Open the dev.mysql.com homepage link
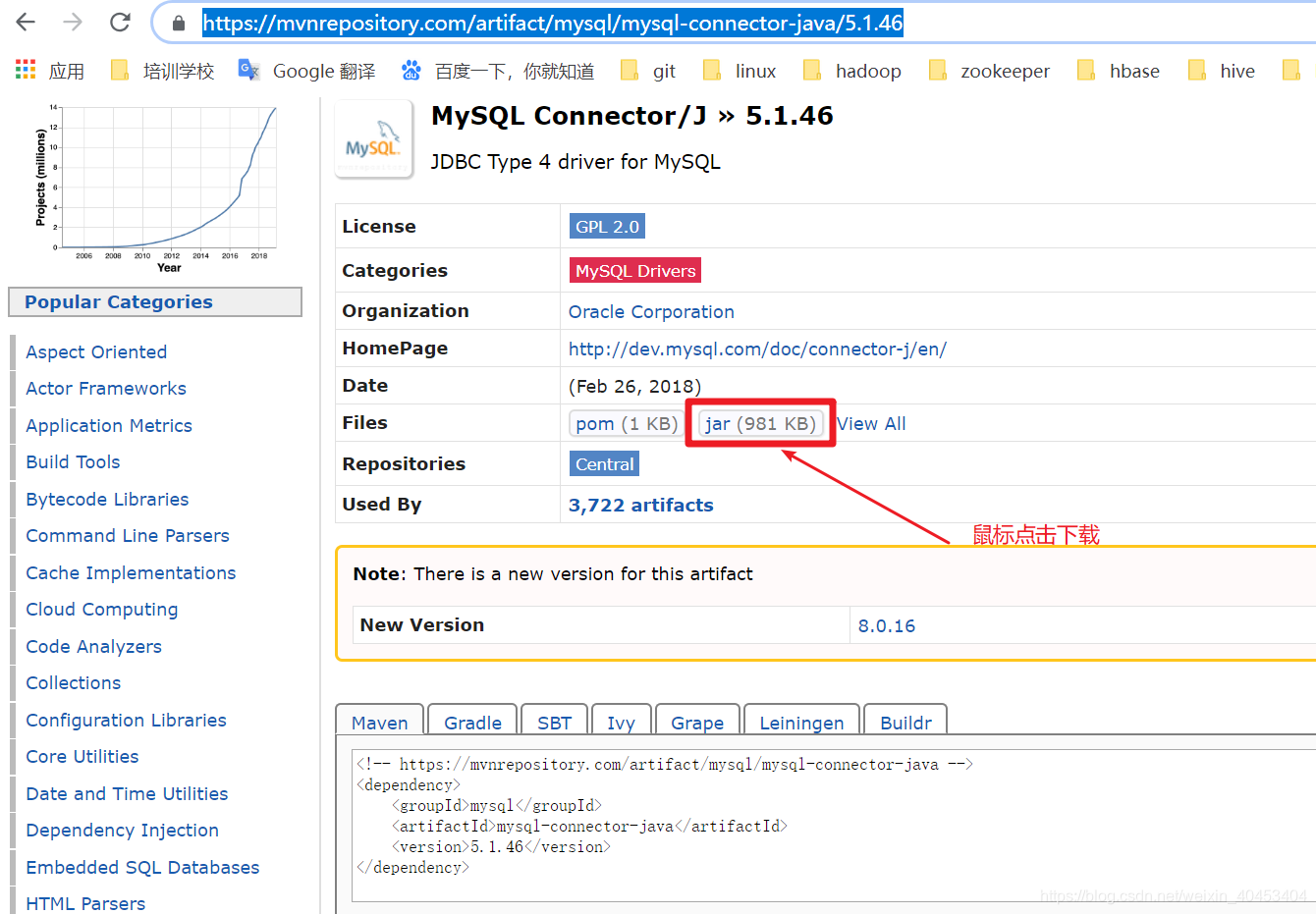 pyautogui.click(x=757, y=349)
